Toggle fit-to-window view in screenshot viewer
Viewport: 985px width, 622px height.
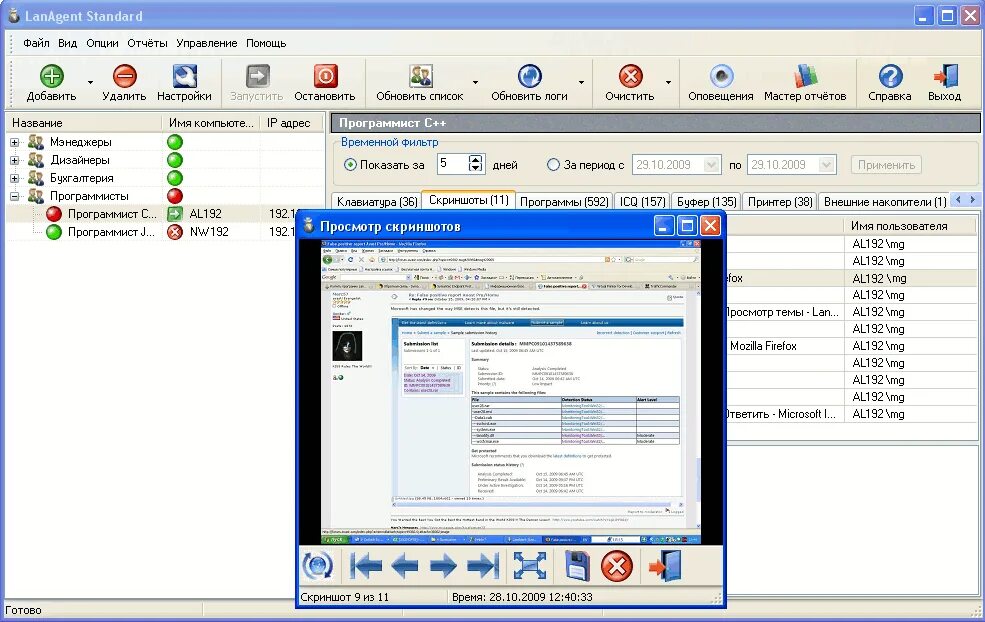530,565
